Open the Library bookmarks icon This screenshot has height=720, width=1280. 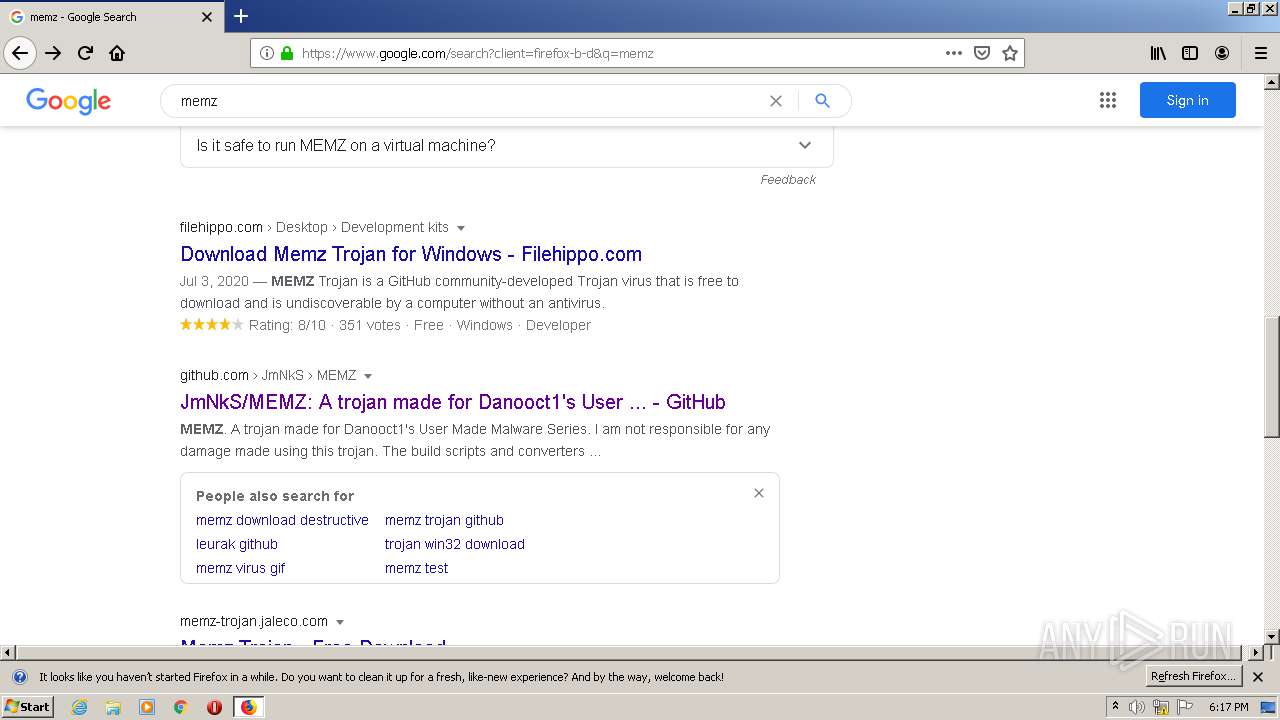pos(1158,53)
